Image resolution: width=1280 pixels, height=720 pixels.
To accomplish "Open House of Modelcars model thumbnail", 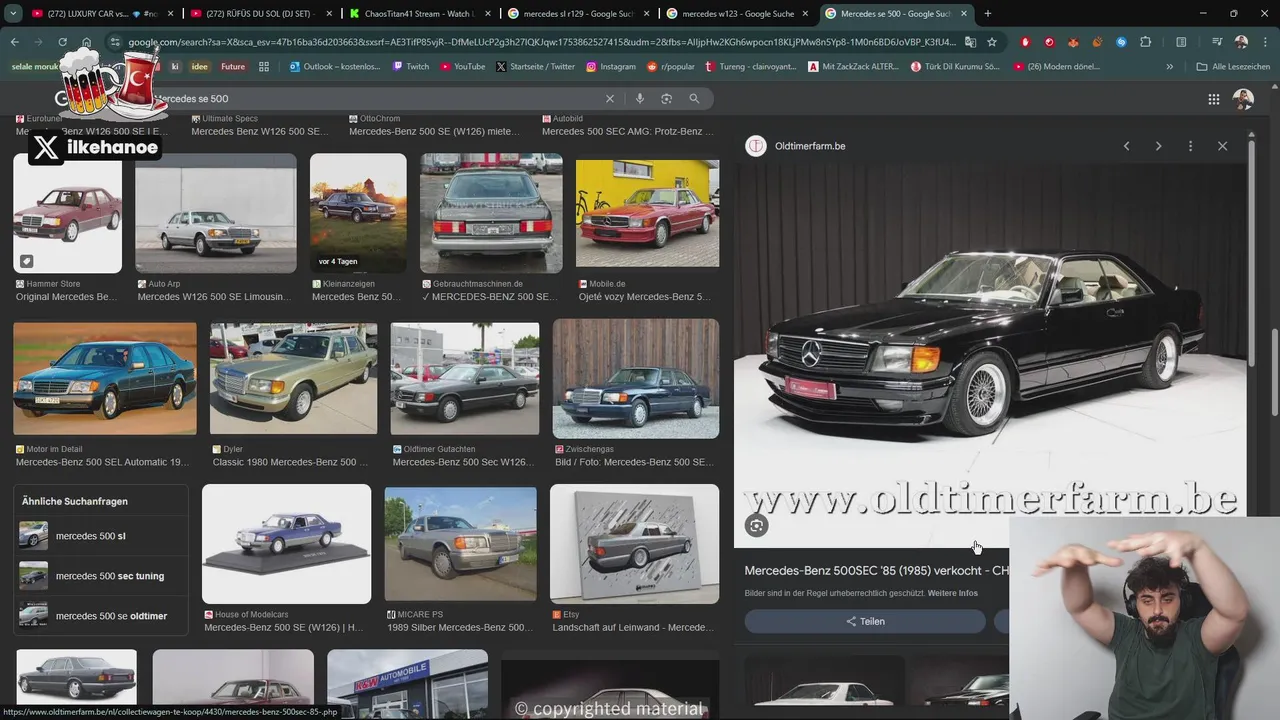I will [286, 544].
